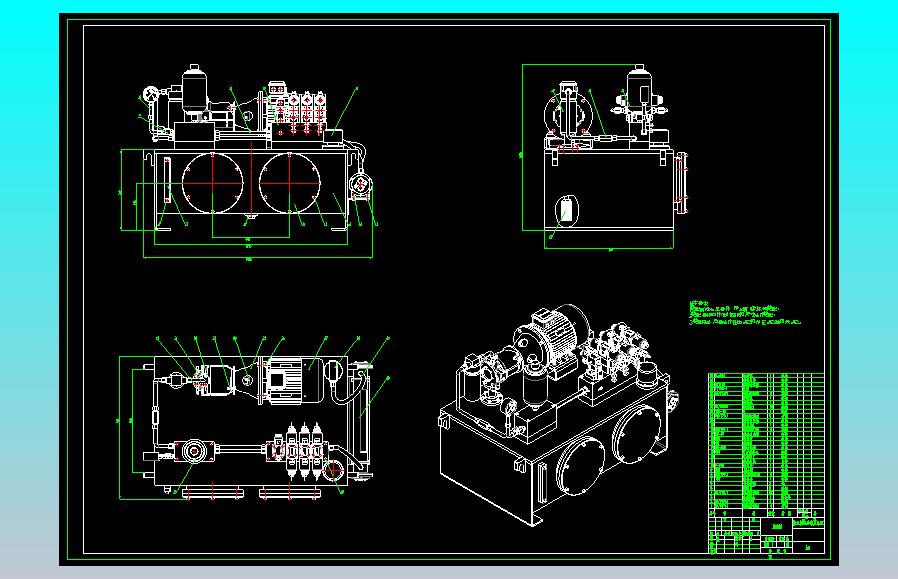Screen dimensions: 898x579
Task: Click the green technical notes text block
Action: coord(745,313)
